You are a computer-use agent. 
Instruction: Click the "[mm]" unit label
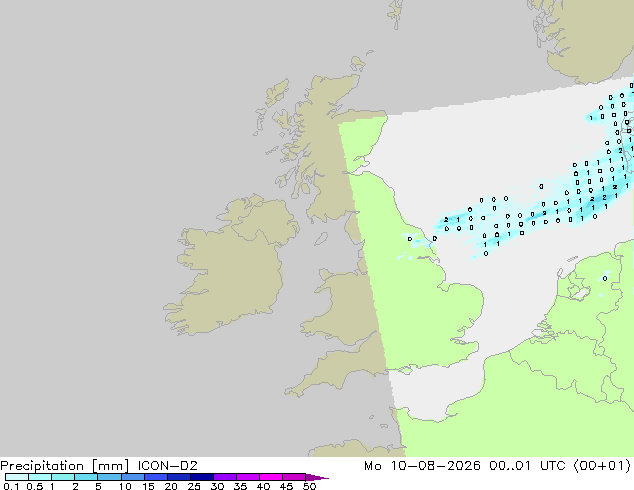click(110, 466)
